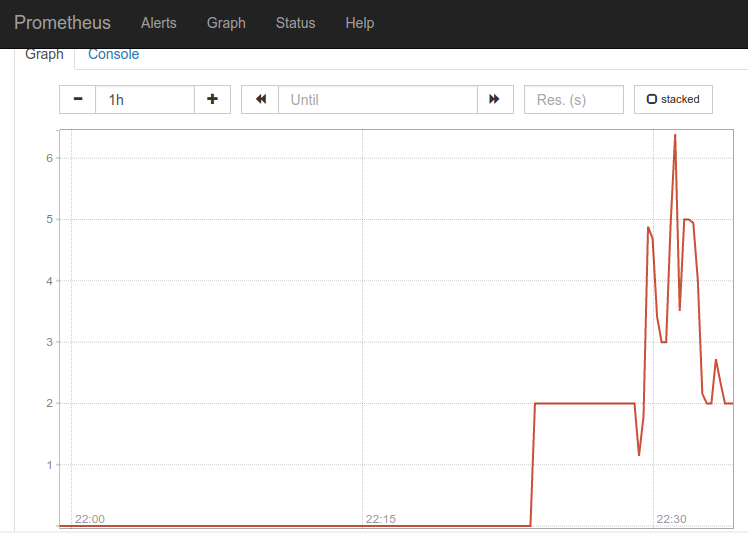Click the minus icon to shrink the time range
Screen dimensions: 748x533
78,99
